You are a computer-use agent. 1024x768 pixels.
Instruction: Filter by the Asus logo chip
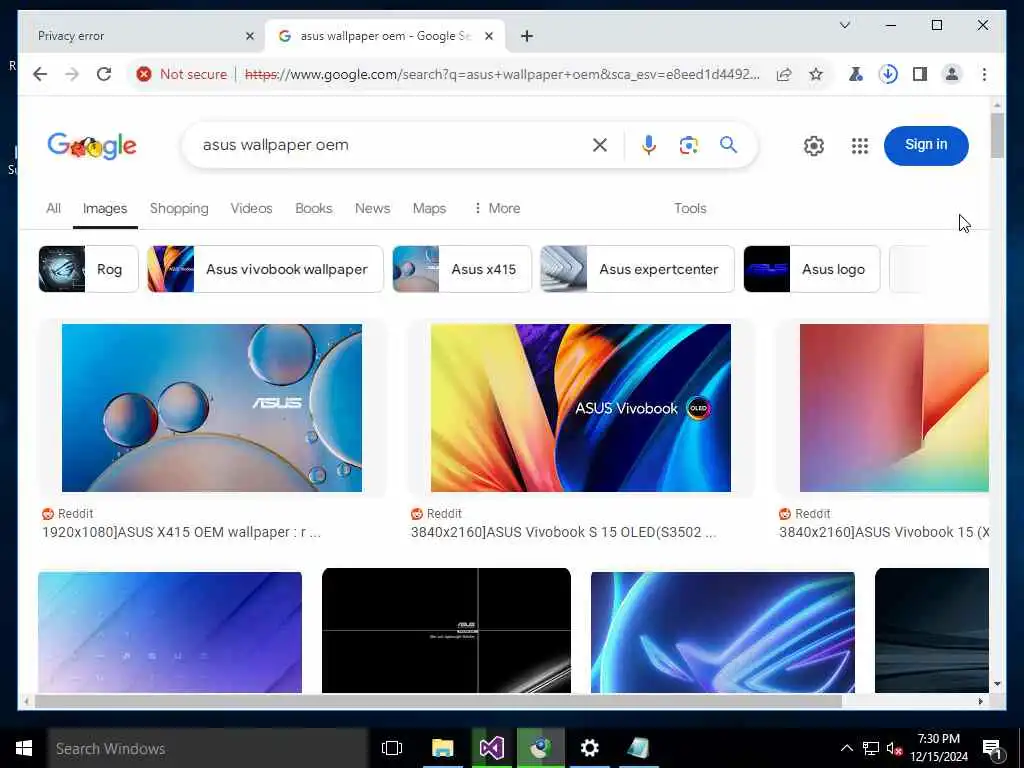pos(812,269)
